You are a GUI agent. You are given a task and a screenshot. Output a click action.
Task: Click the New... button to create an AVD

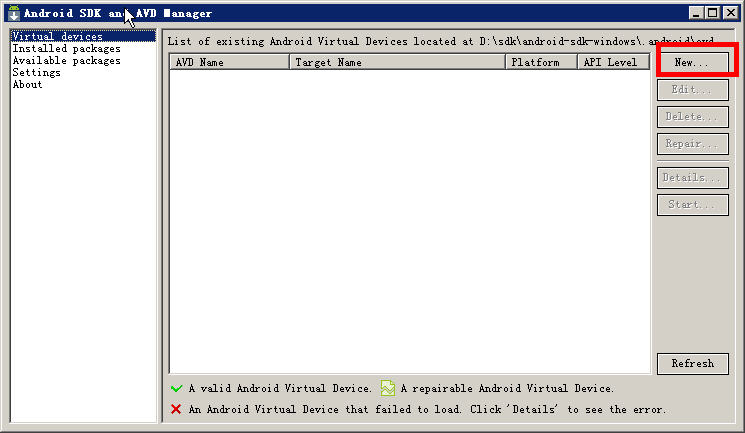coord(692,62)
